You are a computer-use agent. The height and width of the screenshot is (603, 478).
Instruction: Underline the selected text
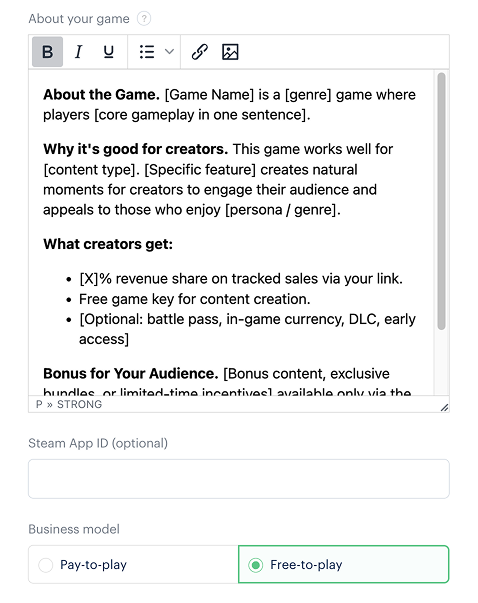[109, 52]
